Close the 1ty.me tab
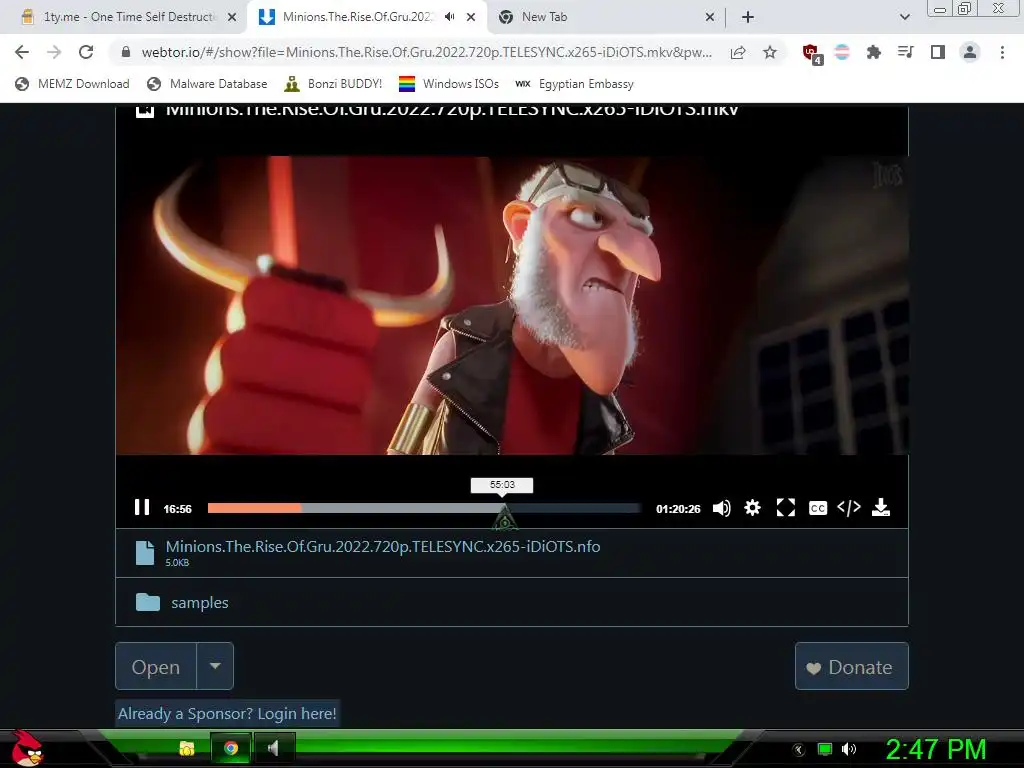 click(232, 18)
